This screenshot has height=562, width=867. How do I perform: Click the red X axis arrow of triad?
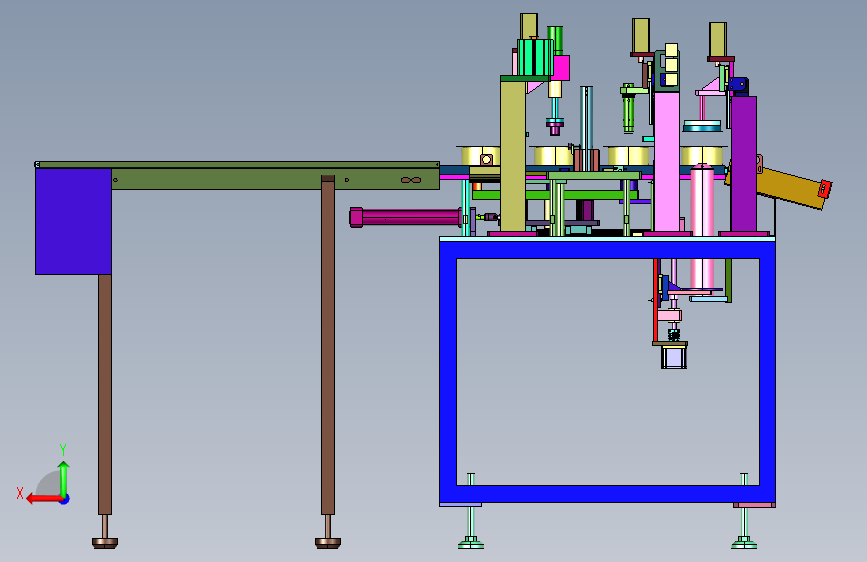click(44, 499)
